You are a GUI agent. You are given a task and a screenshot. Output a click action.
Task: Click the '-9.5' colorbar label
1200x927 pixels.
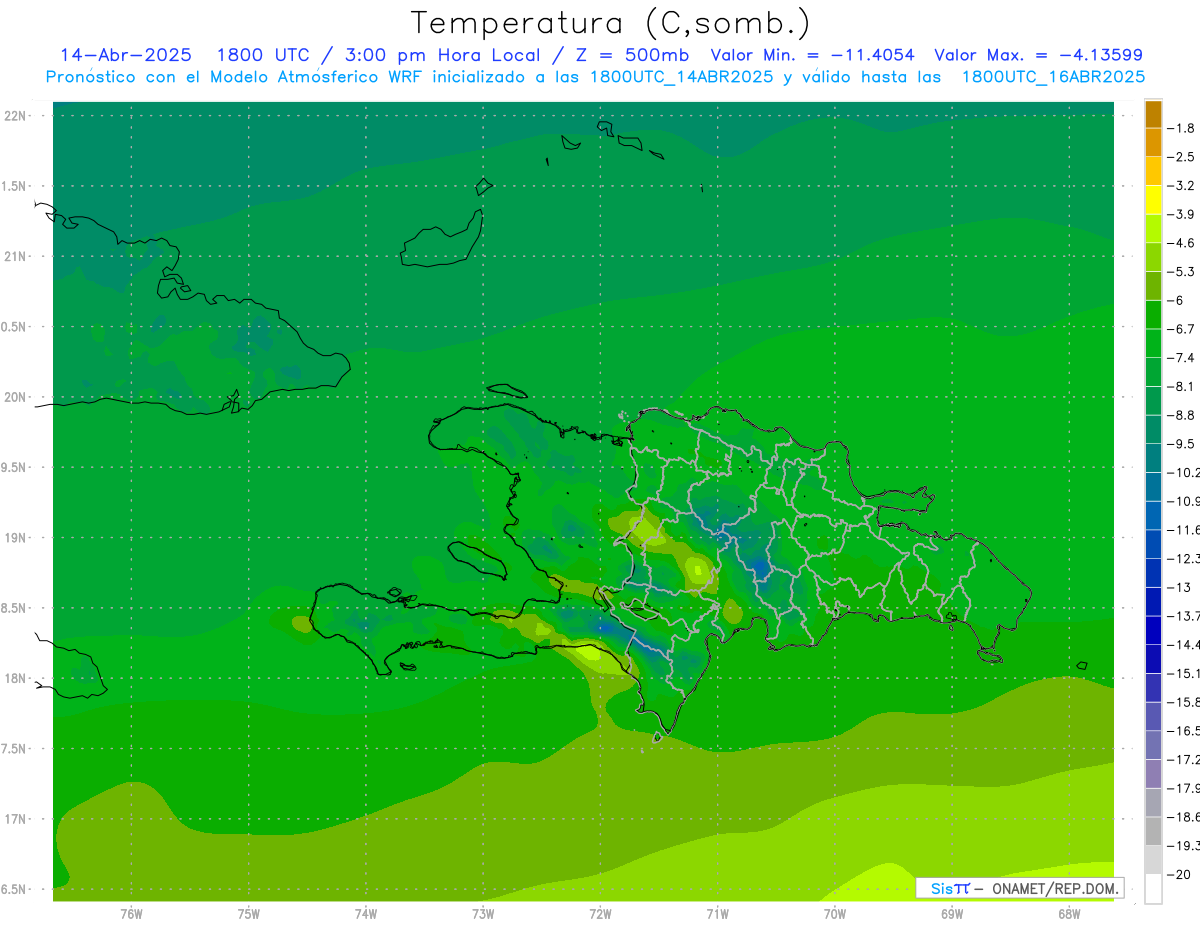[1181, 444]
